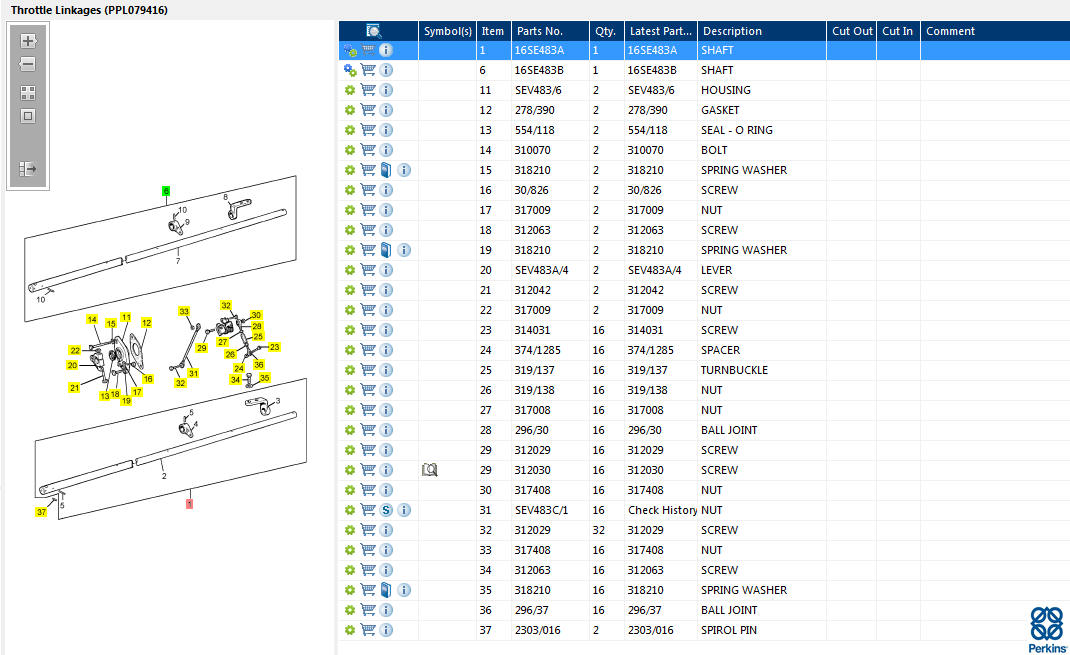1070x655 pixels.
Task: Sort table by Description column header
Action: [x=731, y=31]
